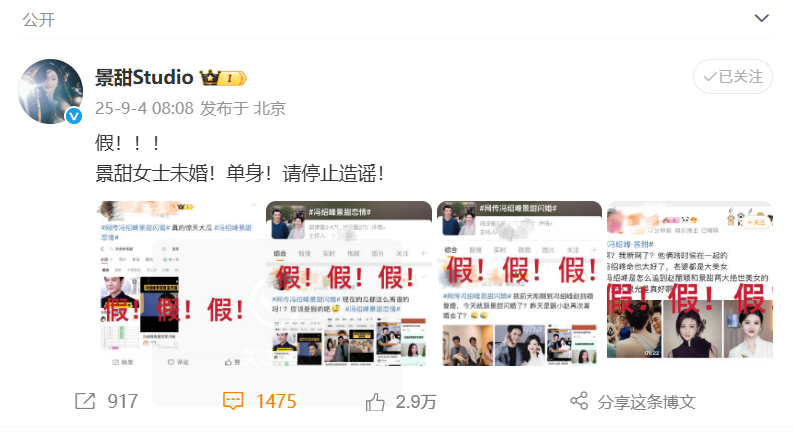Click the 25-9-4 08:08 post timestamp
This screenshot has width=793, height=434.
coord(144,108)
